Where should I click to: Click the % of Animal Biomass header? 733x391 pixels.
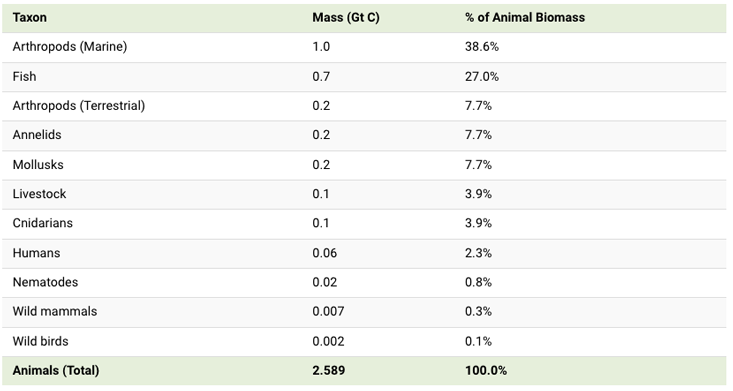525,18
